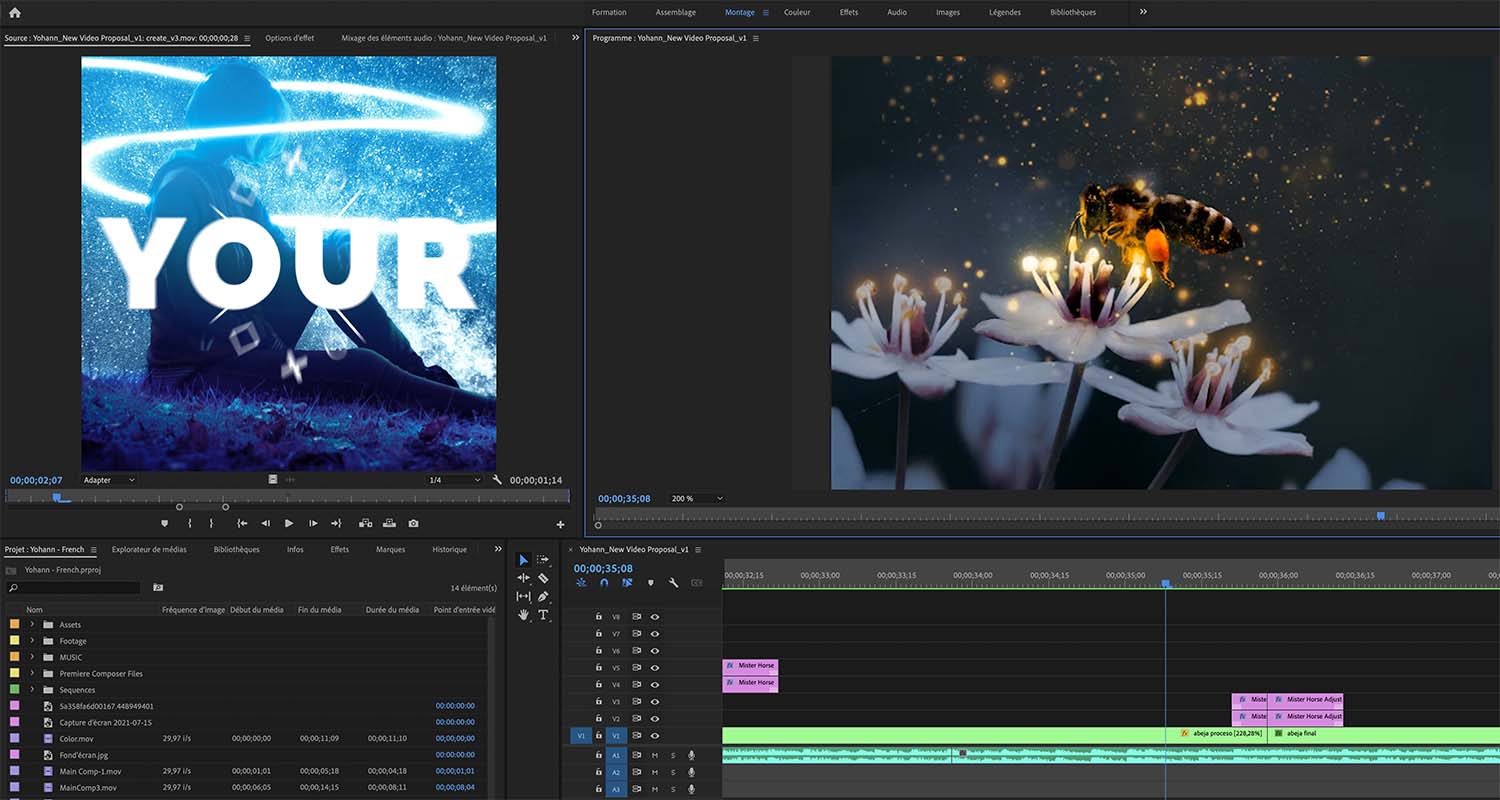Step forward one frame in Source monitor
The image size is (1500, 800).
[x=313, y=523]
